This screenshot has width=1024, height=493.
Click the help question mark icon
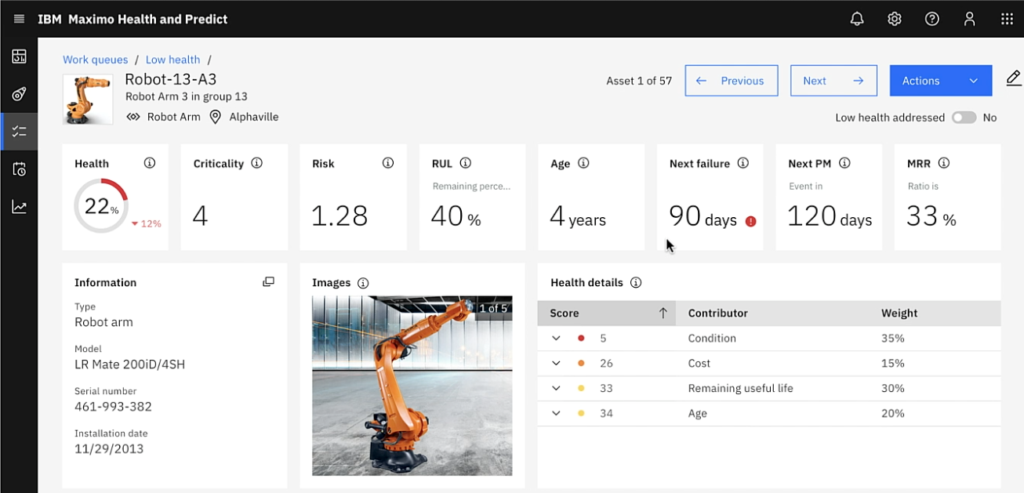(932, 19)
